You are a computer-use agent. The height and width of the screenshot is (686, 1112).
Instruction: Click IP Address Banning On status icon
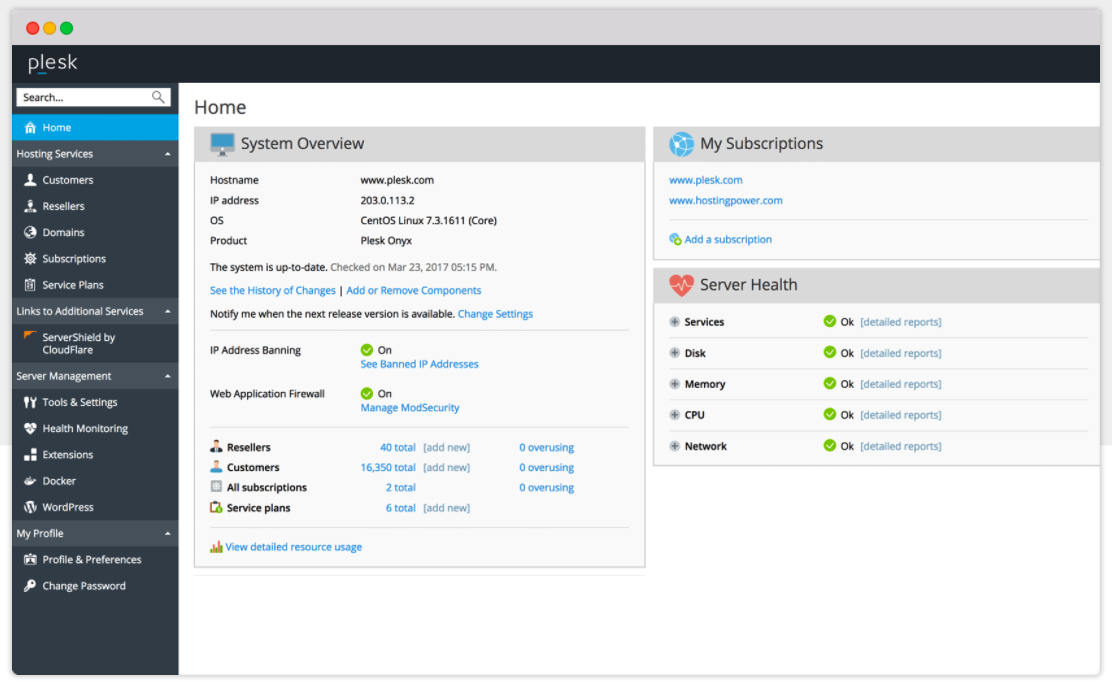click(x=367, y=350)
